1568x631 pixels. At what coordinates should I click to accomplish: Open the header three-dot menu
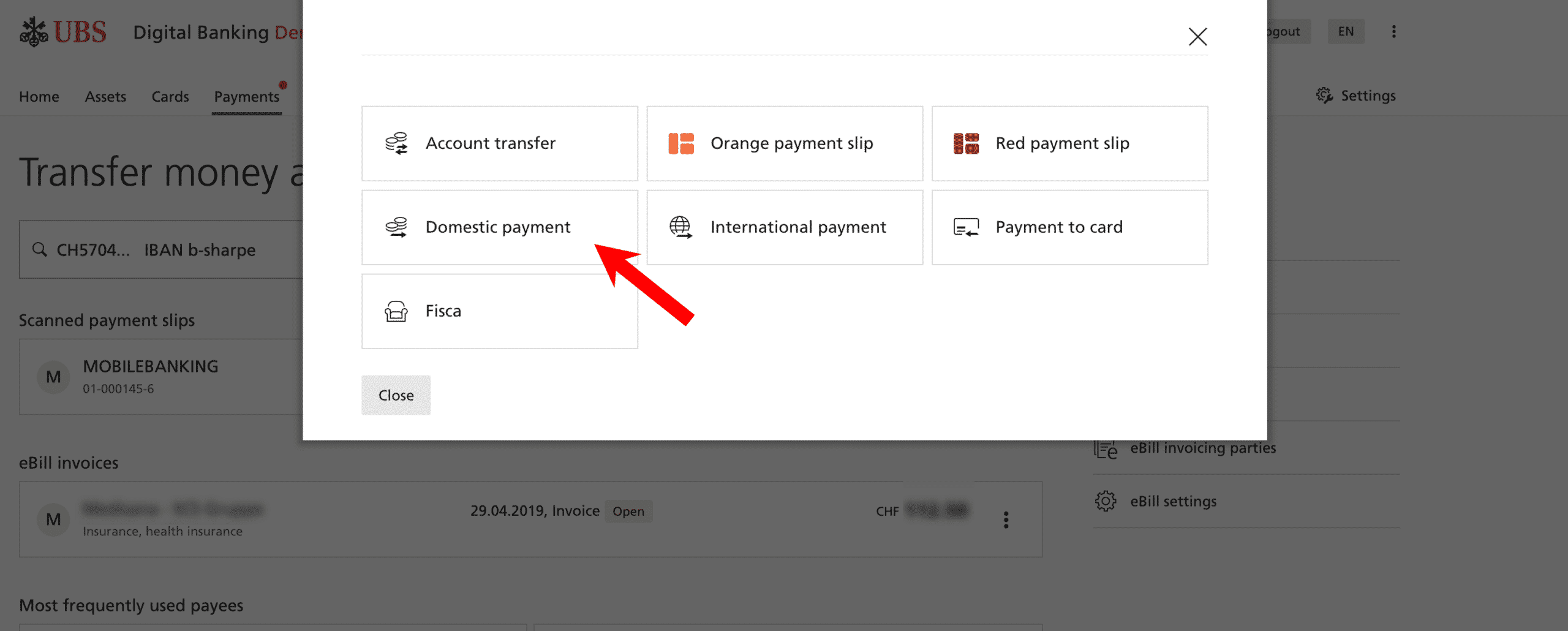(x=1393, y=32)
